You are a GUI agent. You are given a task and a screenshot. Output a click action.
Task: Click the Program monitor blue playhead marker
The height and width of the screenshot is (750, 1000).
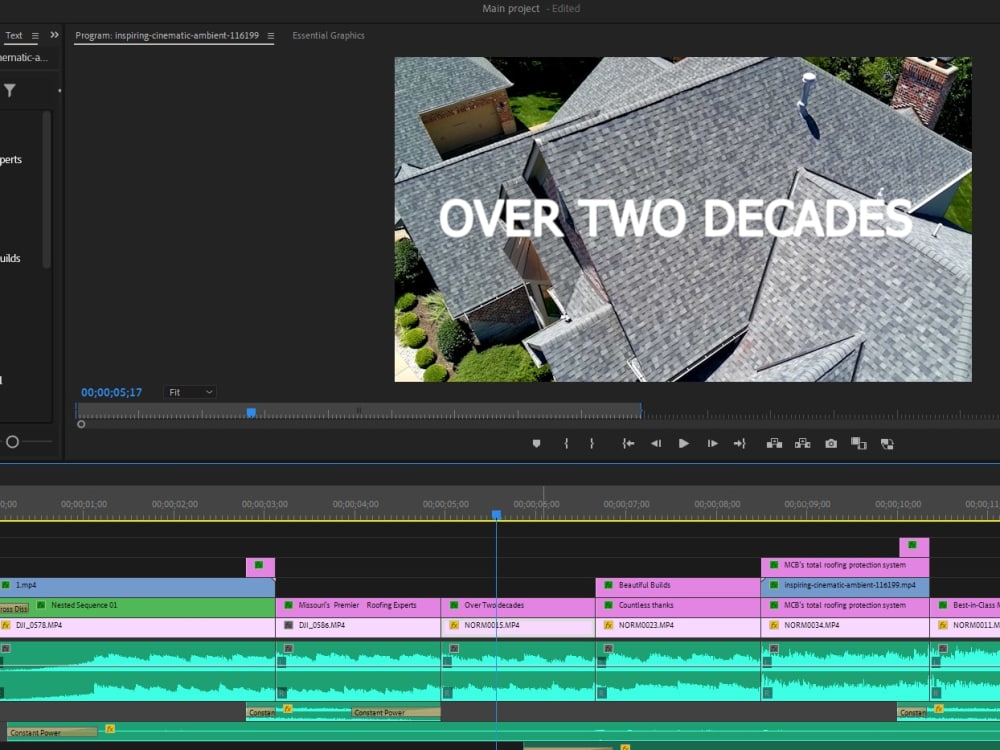point(251,413)
